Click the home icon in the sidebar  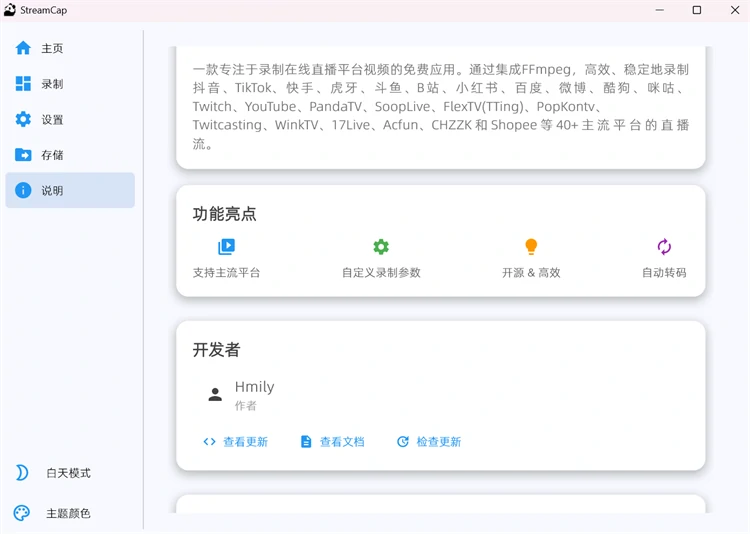pyautogui.click(x=23, y=48)
